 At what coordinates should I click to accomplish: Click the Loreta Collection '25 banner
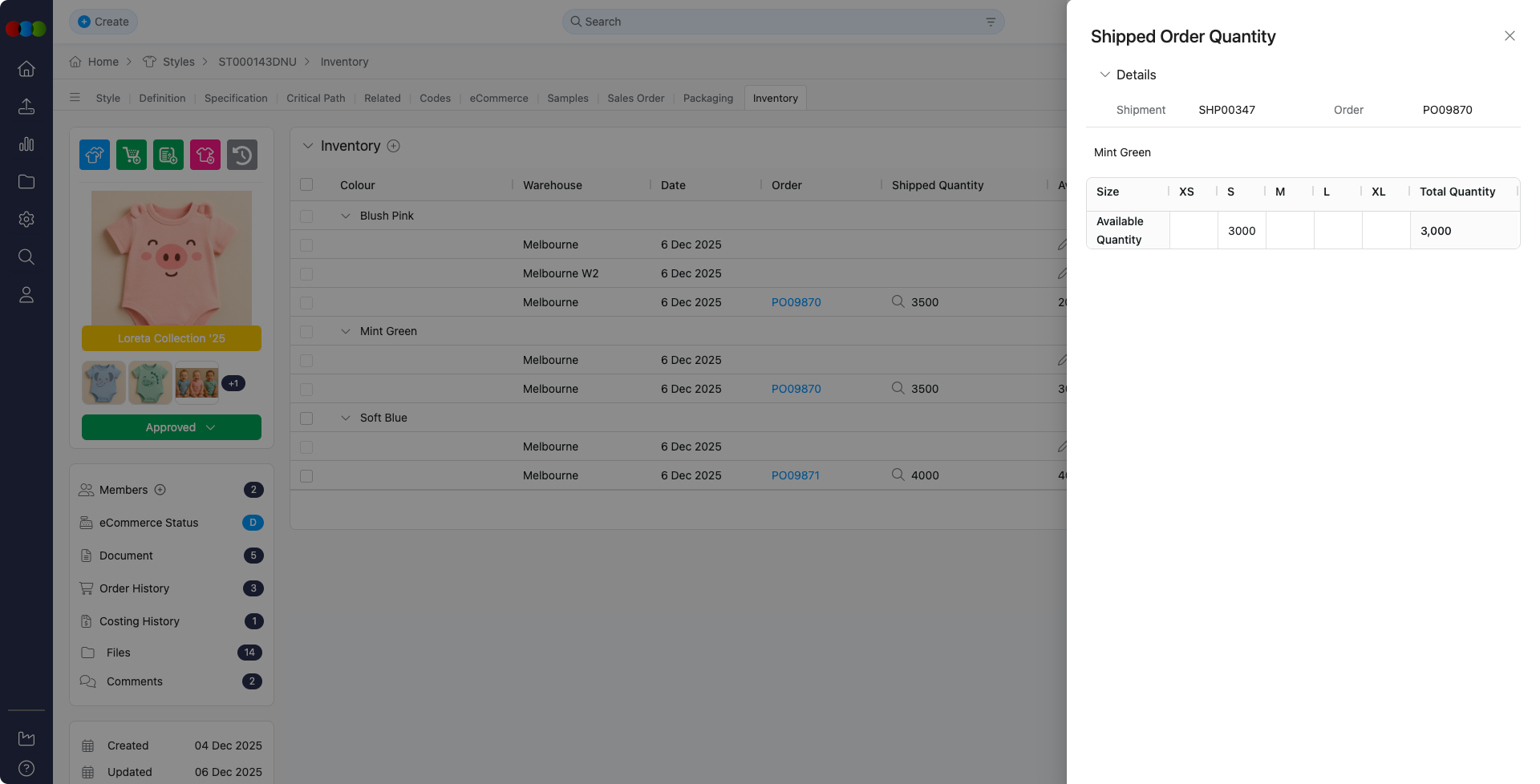[171, 337]
